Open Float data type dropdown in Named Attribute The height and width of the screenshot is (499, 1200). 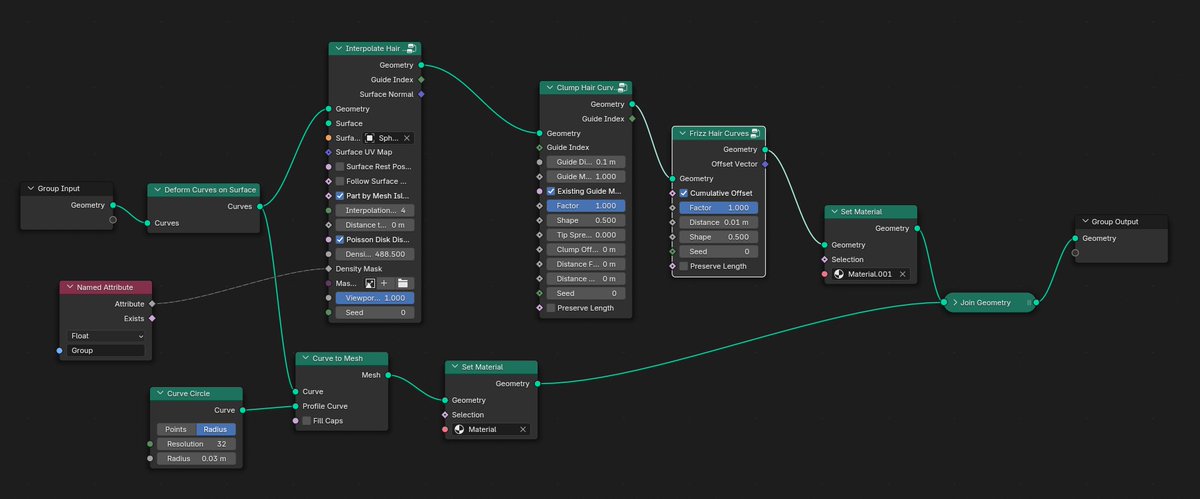pyautogui.click(x=106, y=336)
